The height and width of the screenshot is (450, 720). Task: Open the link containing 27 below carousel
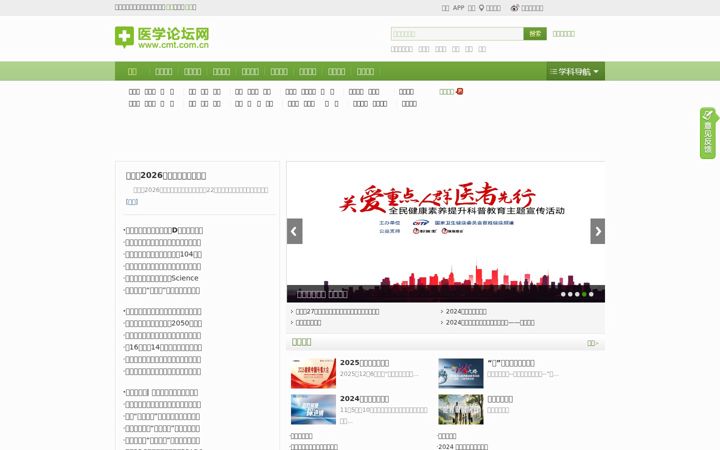coord(337,311)
